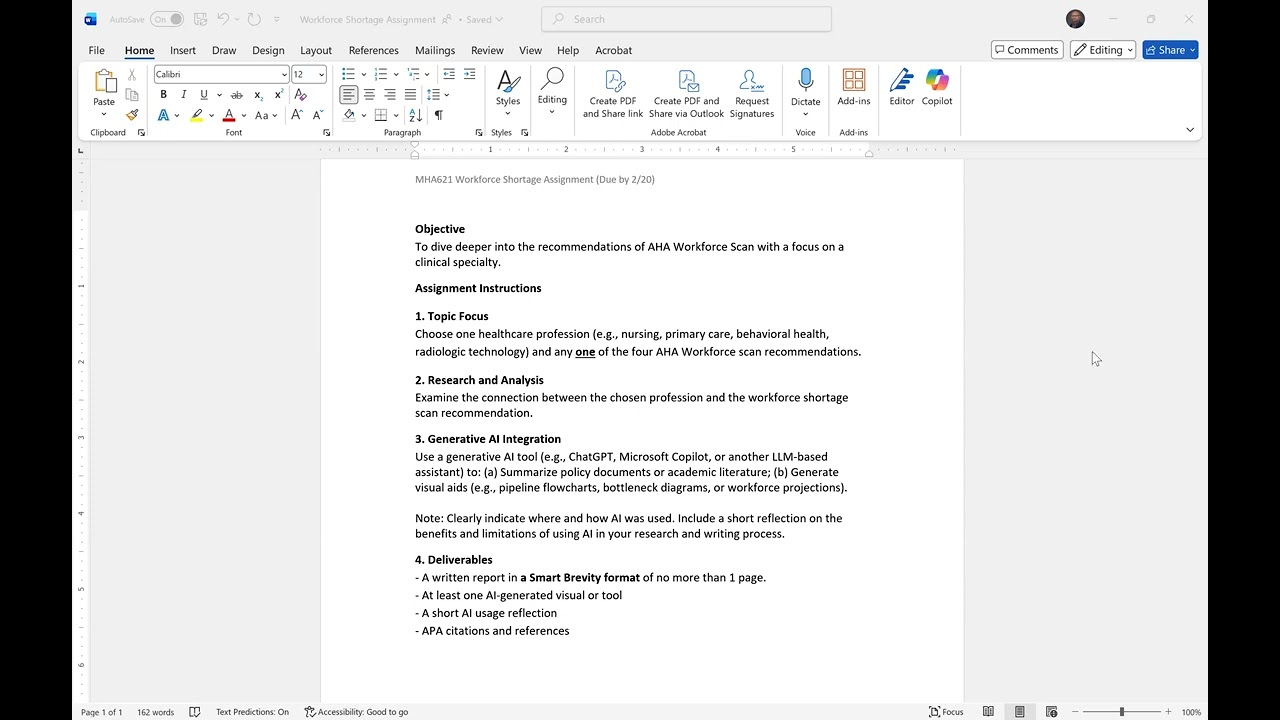1280x720 pixels.
Task: Open the File menu
Action: [97, 50]
